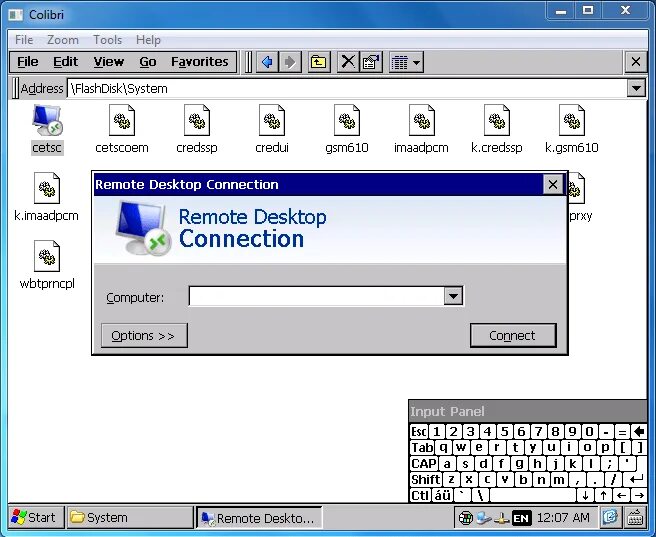This screenshot has height=537, width=656.
Task: Expand the Address bar dropdown
Action: coord(636,88)
